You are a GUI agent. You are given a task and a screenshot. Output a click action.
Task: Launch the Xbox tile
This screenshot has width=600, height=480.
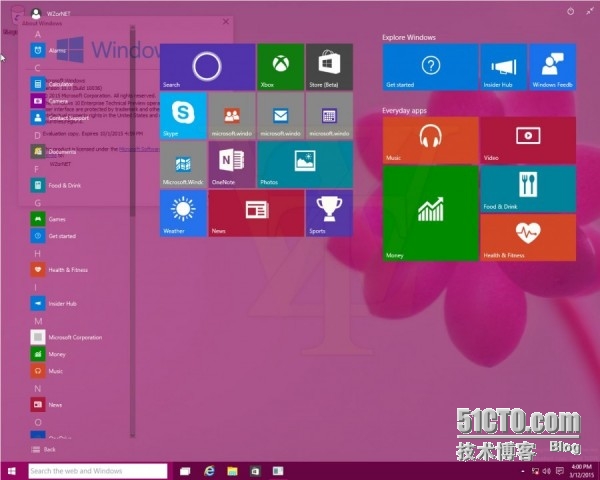tap(280, 67)
